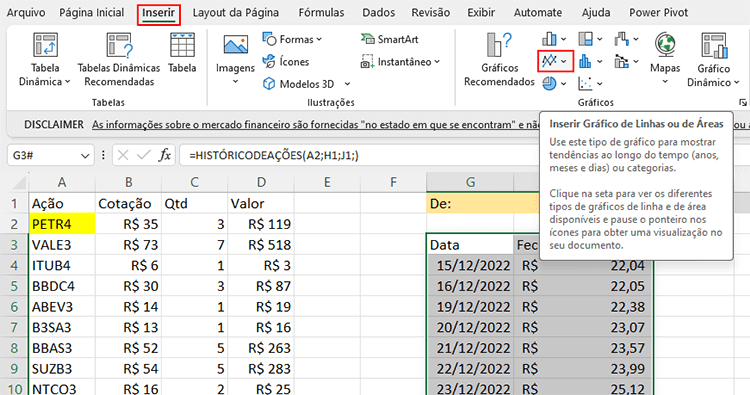This screenshot has width=750, height=395.
Task: Switch to the Página Inicial tab
Action: 91,13
